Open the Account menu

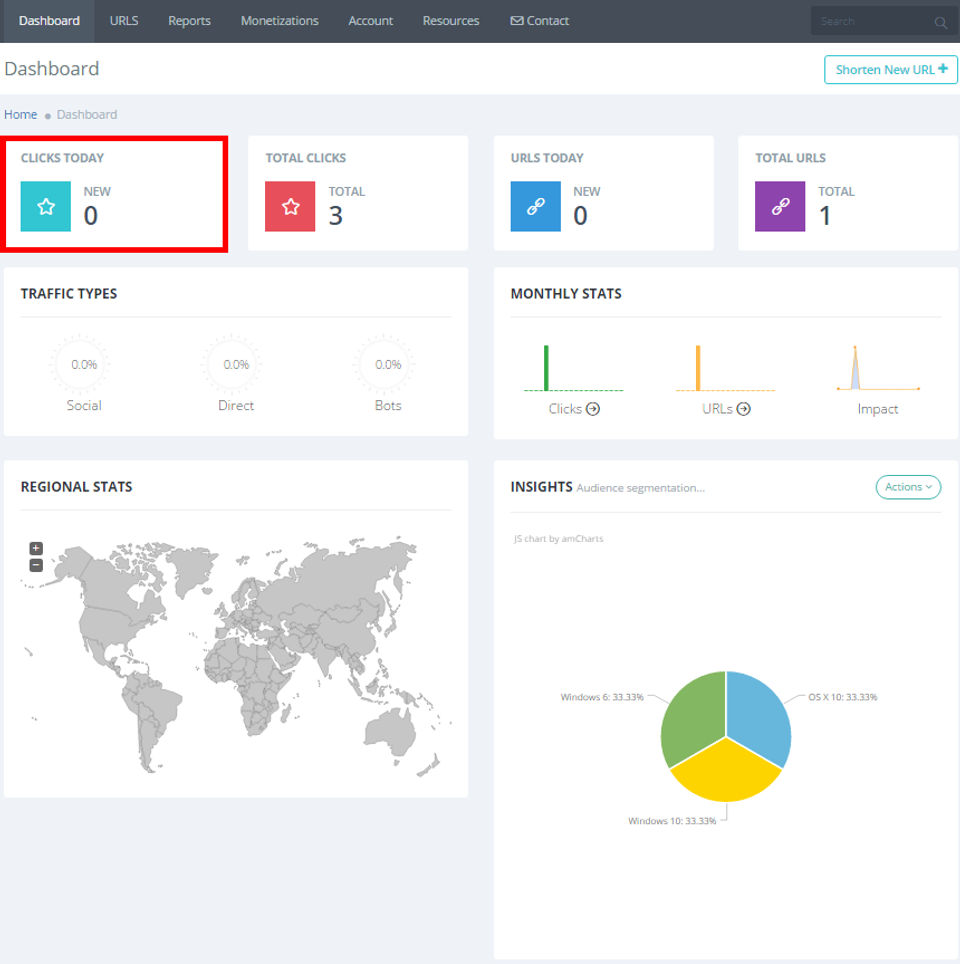point(370,21)
